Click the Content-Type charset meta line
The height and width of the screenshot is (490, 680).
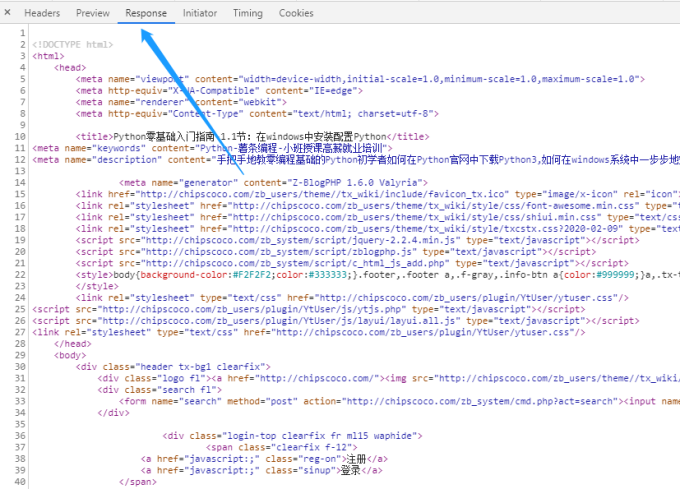pyautogui.click(x=257, y=114)
